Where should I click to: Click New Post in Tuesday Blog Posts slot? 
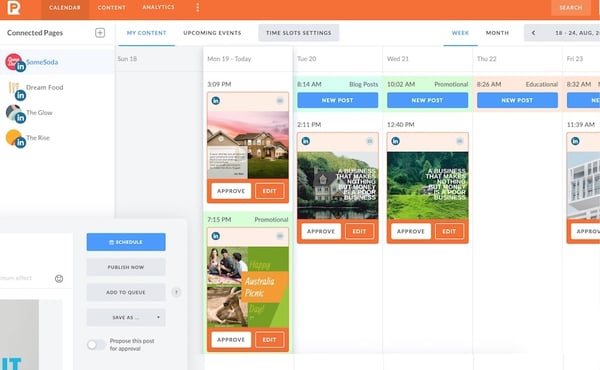(338, 100)
